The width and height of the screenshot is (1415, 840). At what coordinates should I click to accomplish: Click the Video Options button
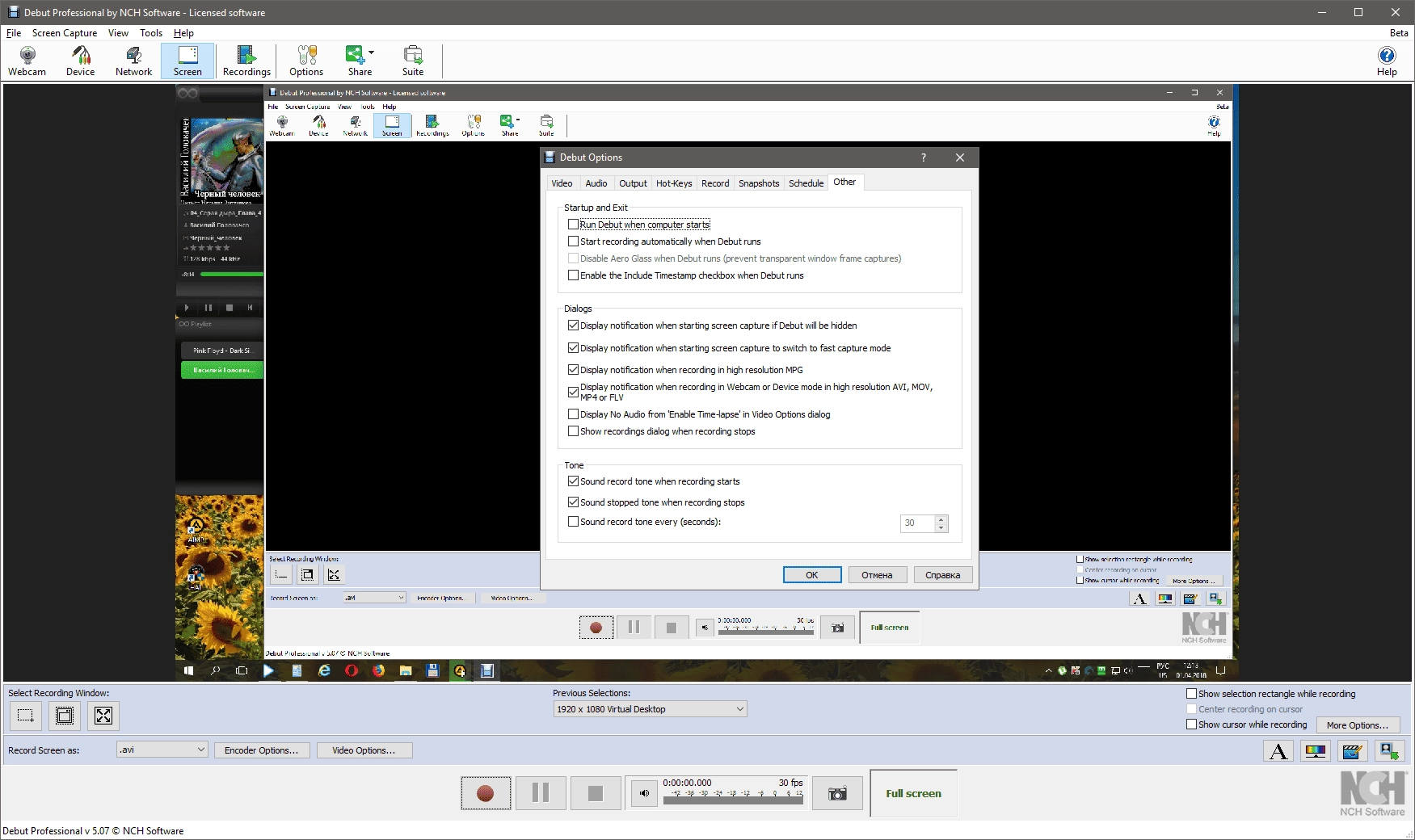click(364, 750)
